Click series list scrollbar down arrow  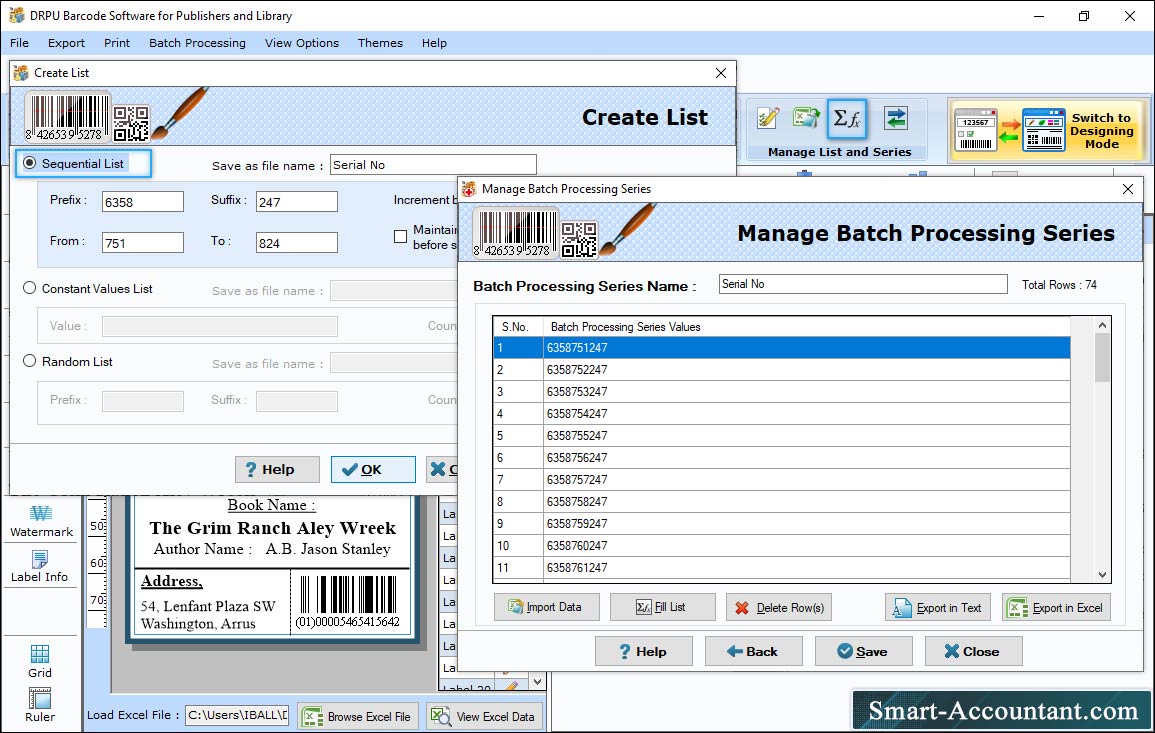pos(1102,575)
